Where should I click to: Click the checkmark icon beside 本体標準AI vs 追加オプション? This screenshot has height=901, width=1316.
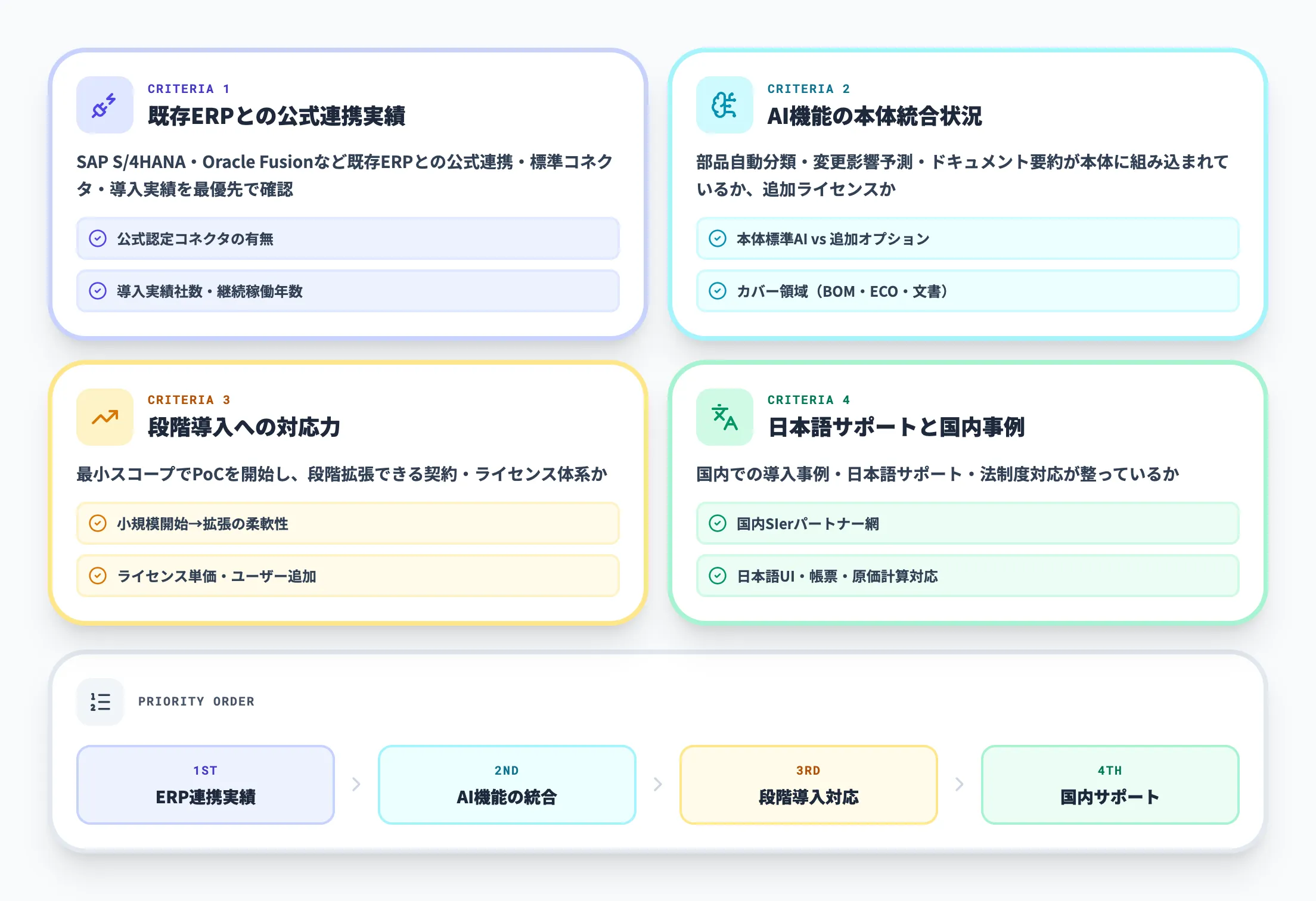point(718,238)
